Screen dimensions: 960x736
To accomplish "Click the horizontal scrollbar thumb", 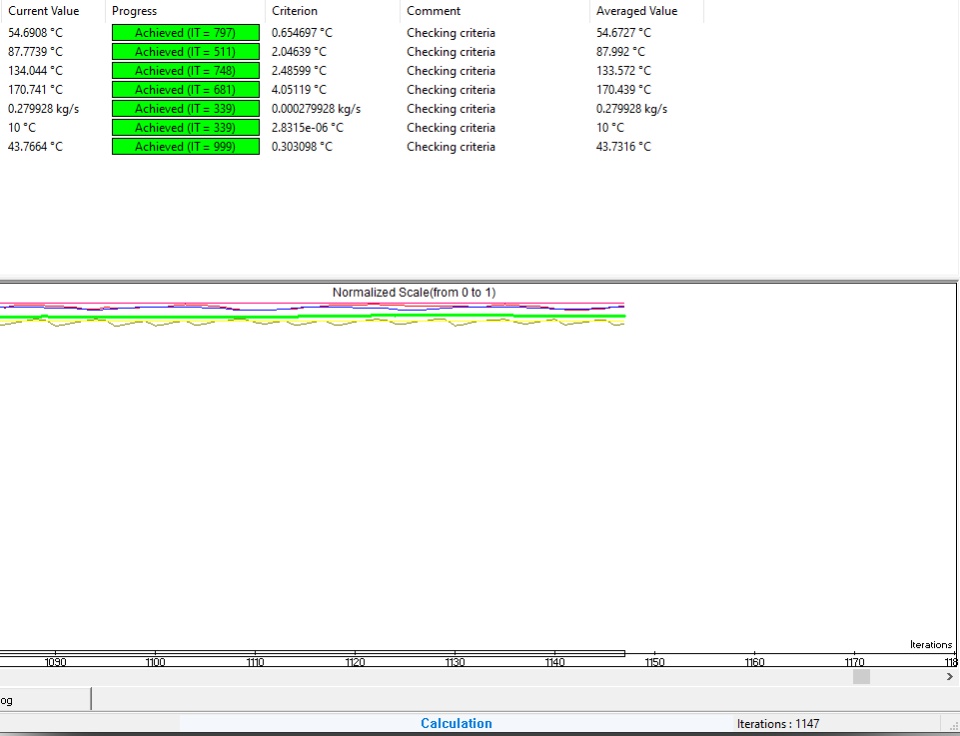I will [861, 677].
